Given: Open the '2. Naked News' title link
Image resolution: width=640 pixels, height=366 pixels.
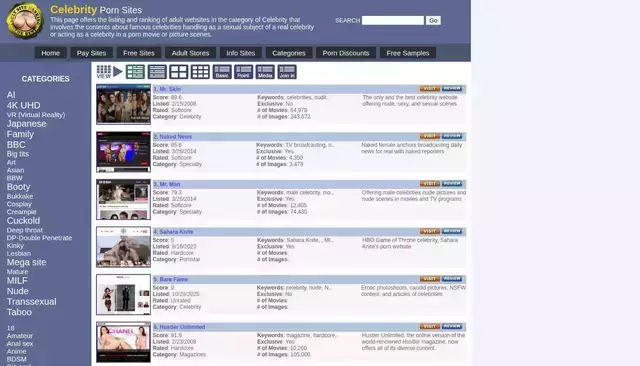Looking at the screenshot, I should (x=173, y=137).
